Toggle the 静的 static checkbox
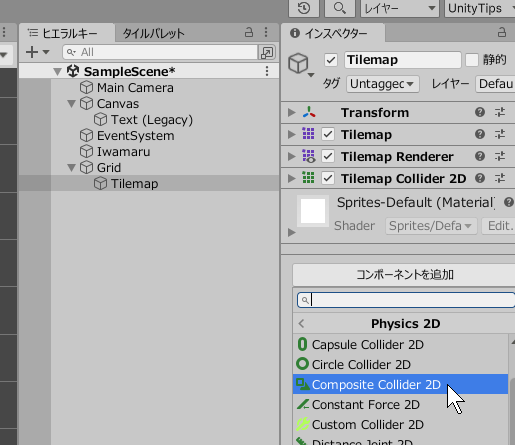Image resolution: width=515 pixels, height=445 pixels. (472, 60)
